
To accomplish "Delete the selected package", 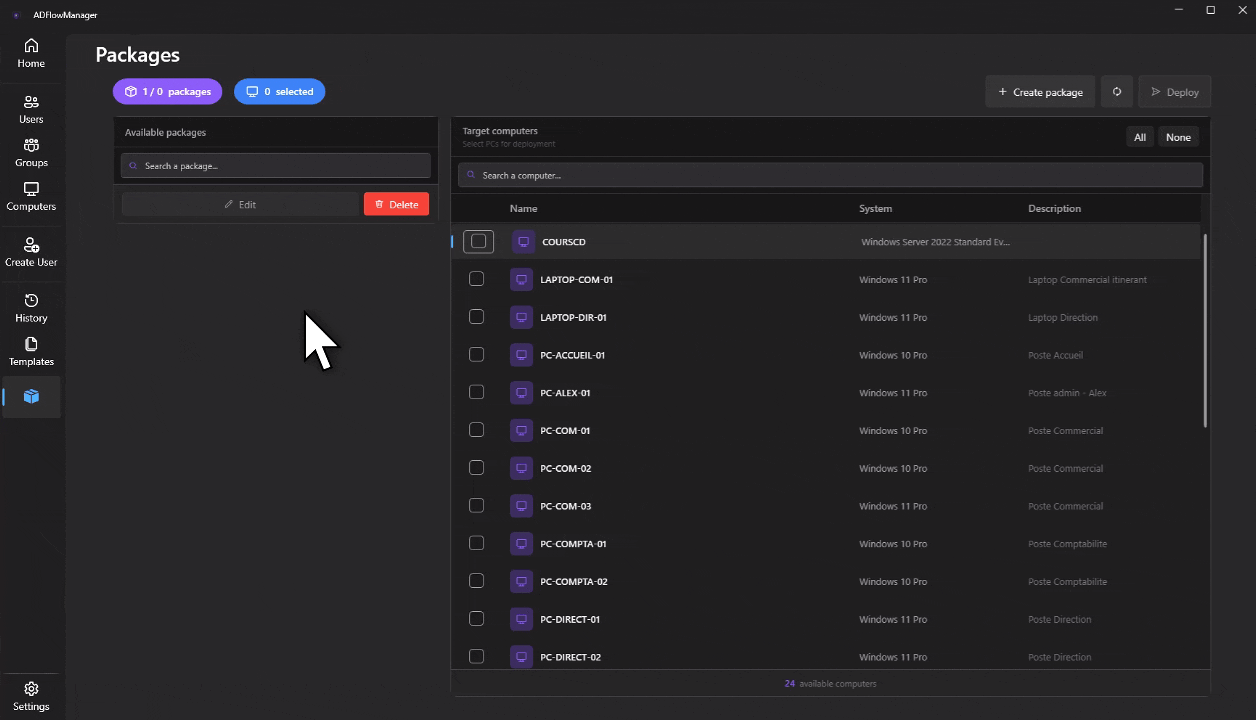I will (396, 203).
